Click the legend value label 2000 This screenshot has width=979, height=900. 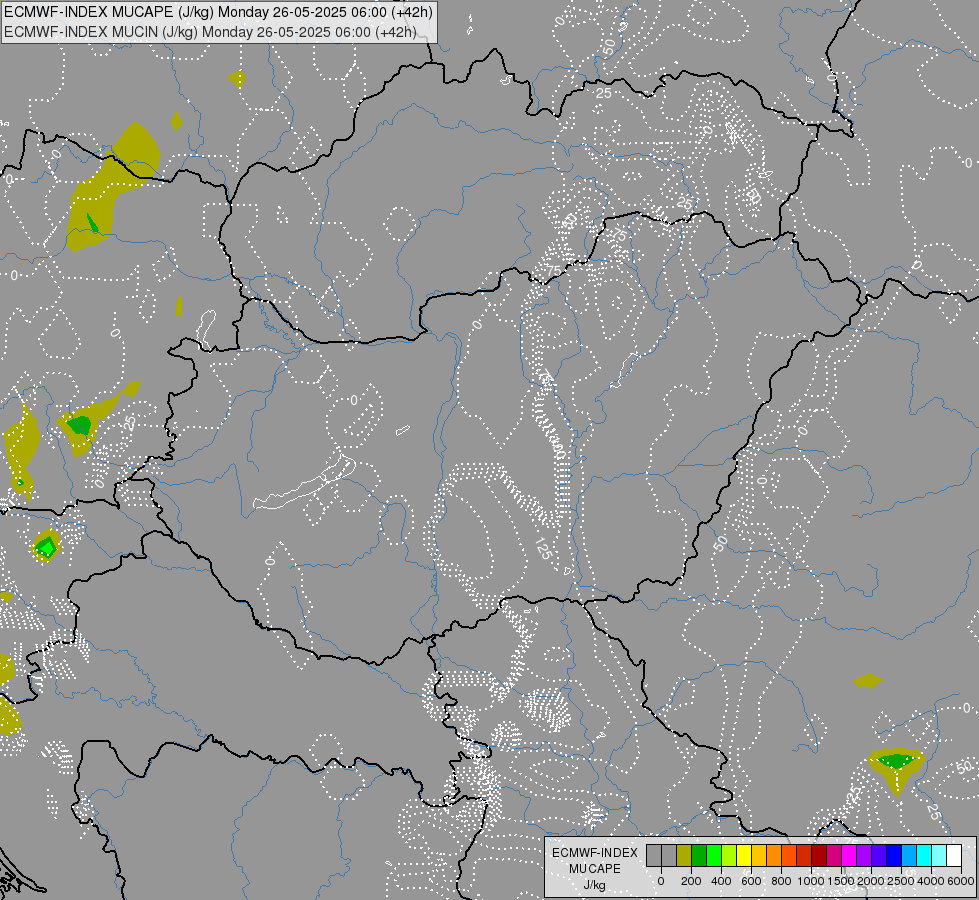tap(871, 881)
